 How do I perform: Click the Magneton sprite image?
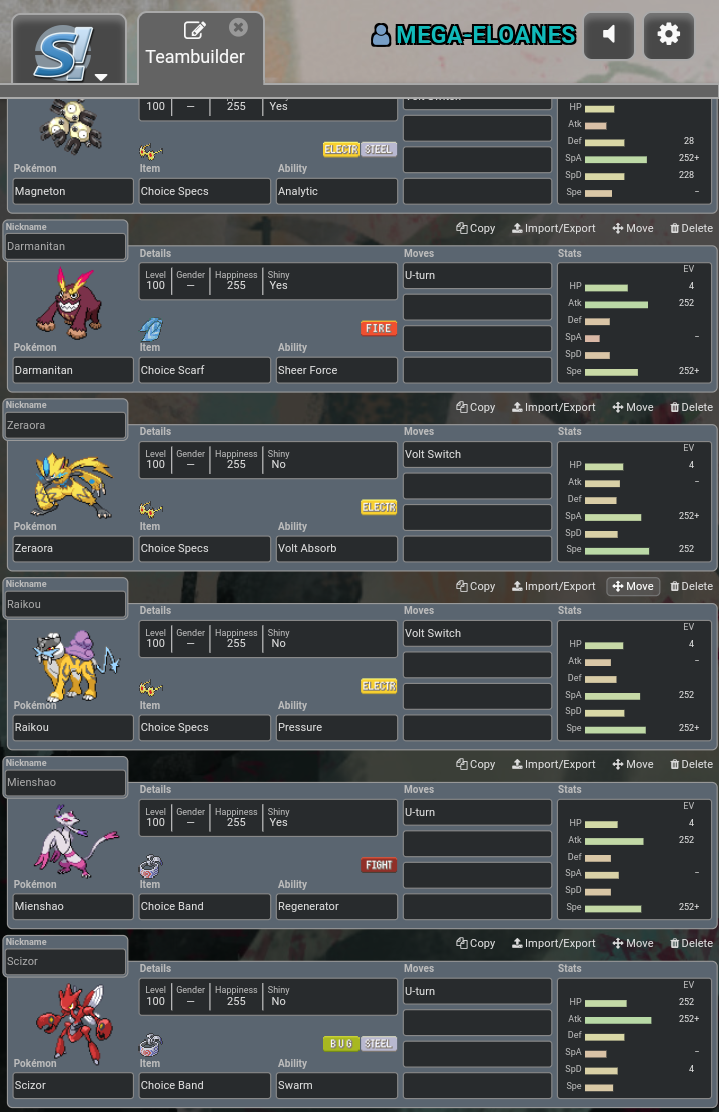click(71, 126)
